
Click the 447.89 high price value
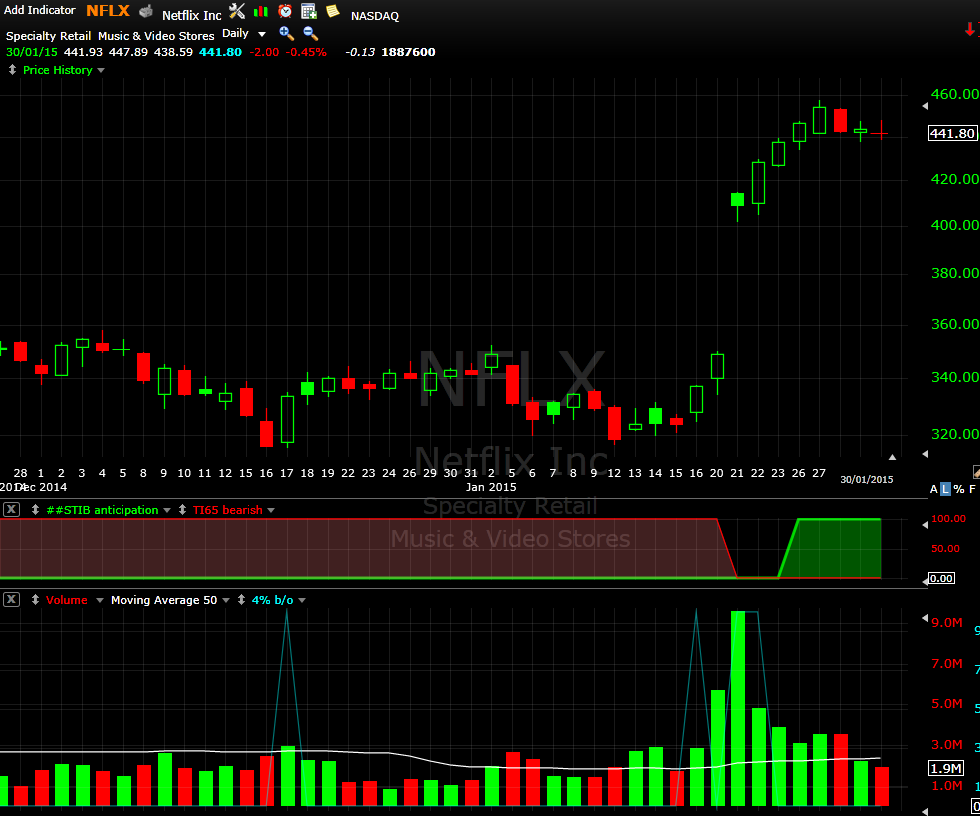128,52
